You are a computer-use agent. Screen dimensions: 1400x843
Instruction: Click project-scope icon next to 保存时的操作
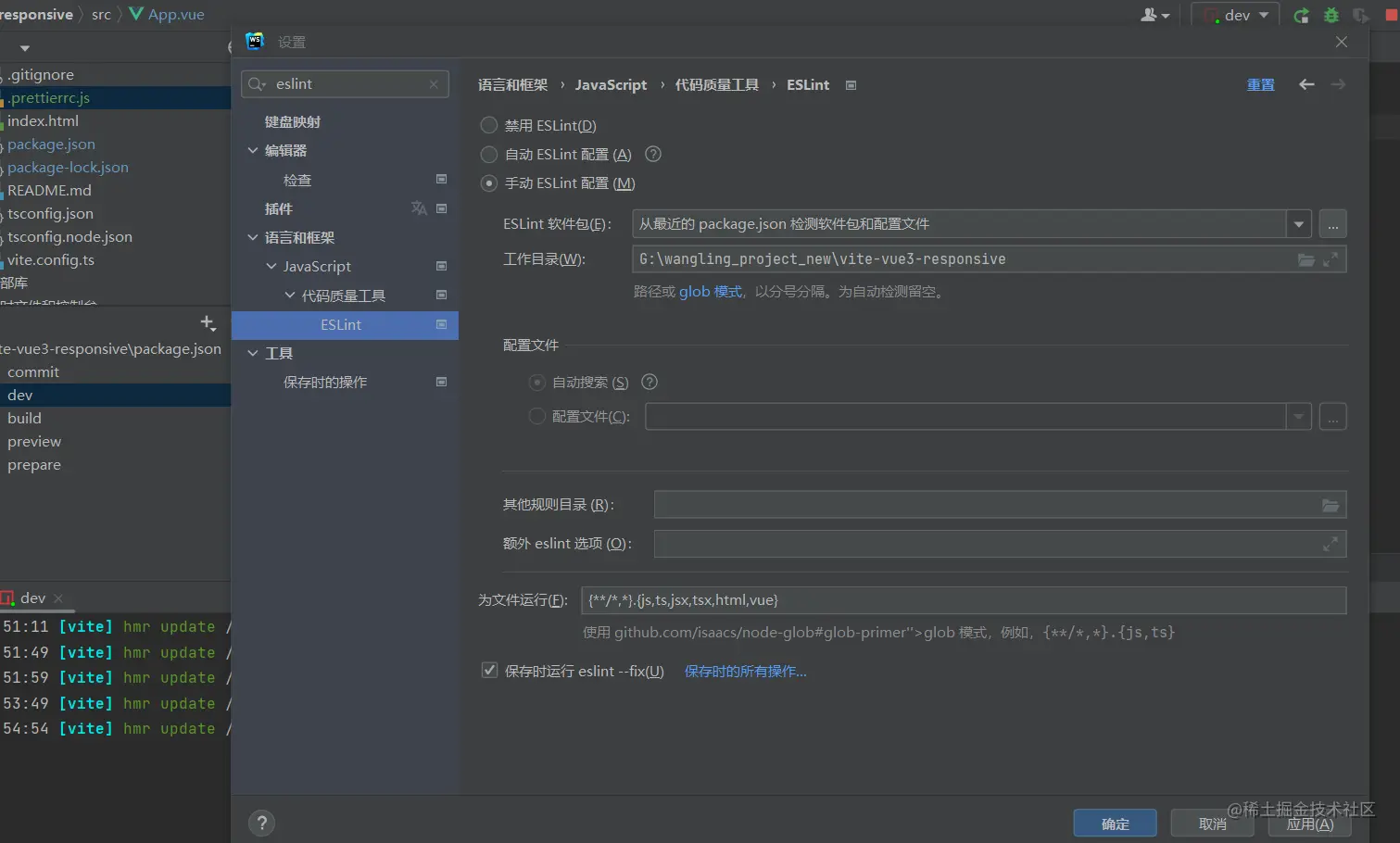tap(442, 382)
